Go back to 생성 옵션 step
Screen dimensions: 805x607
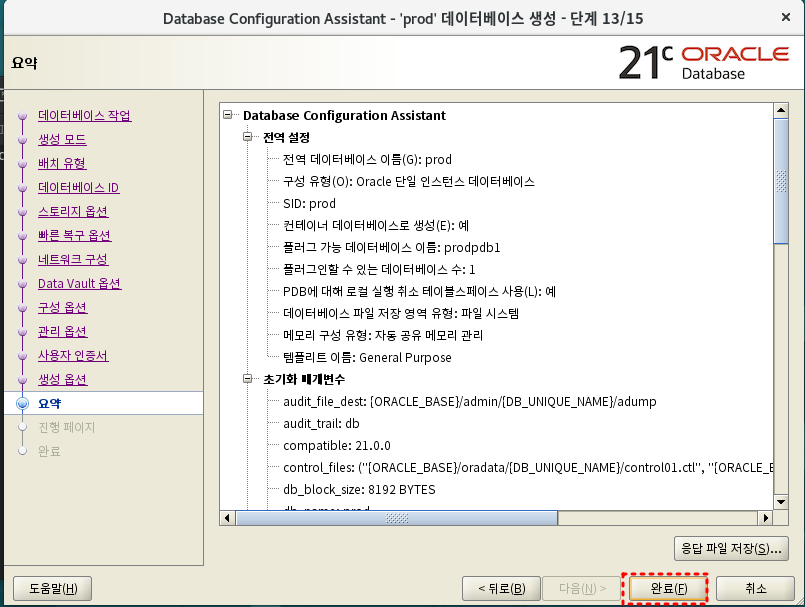(x=63, y=380)
